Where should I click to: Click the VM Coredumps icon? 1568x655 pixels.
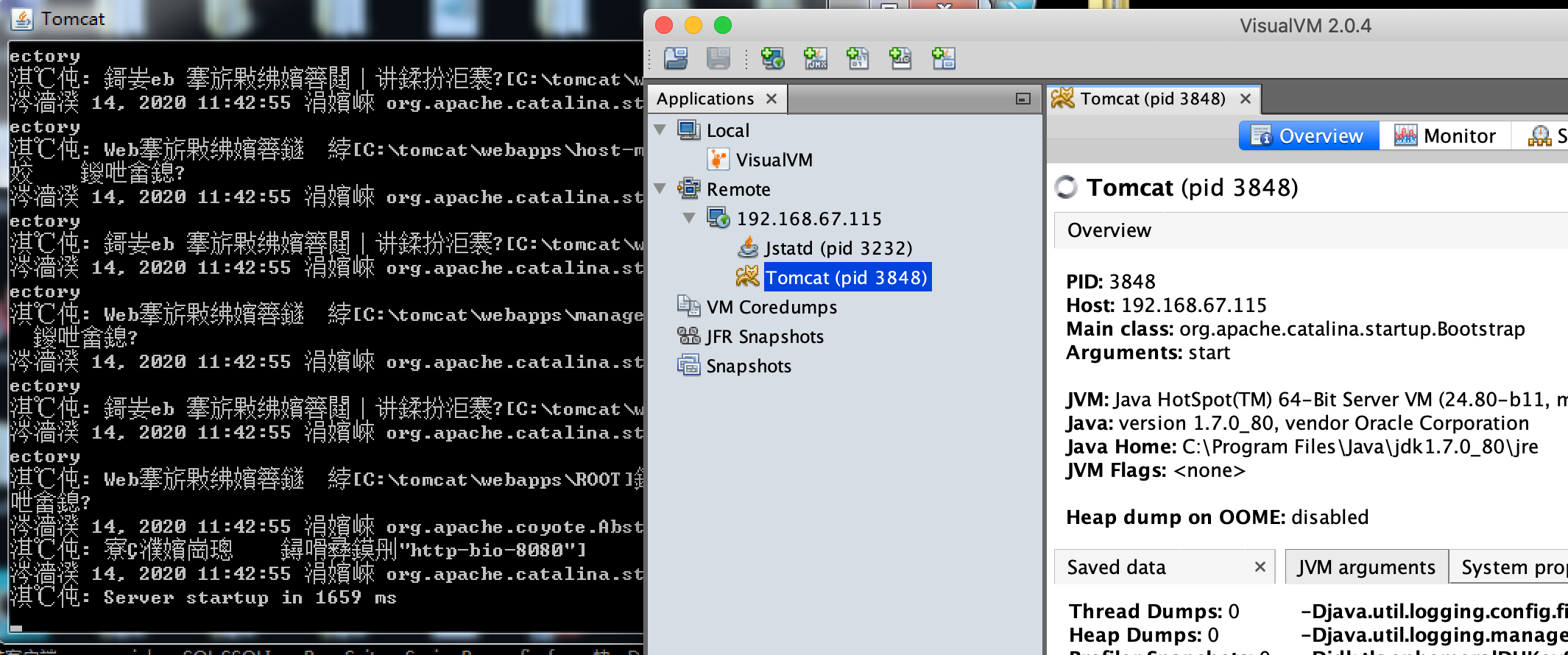coord(689,305)
